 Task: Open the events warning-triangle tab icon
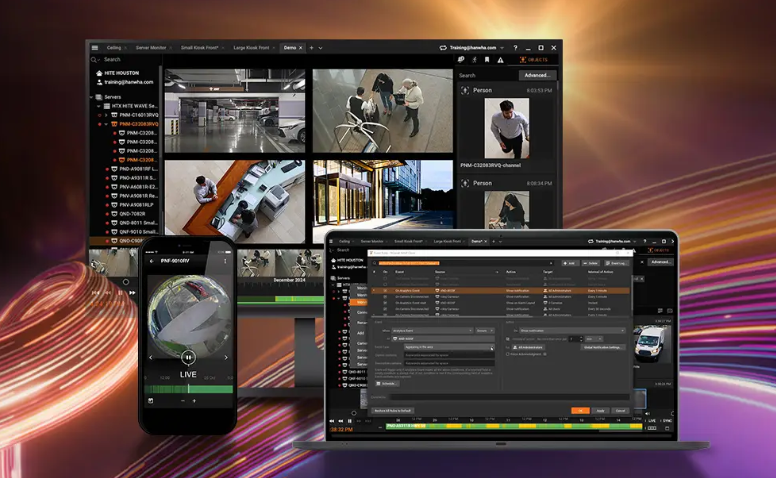pyautogui.click(x=500, y=60)
